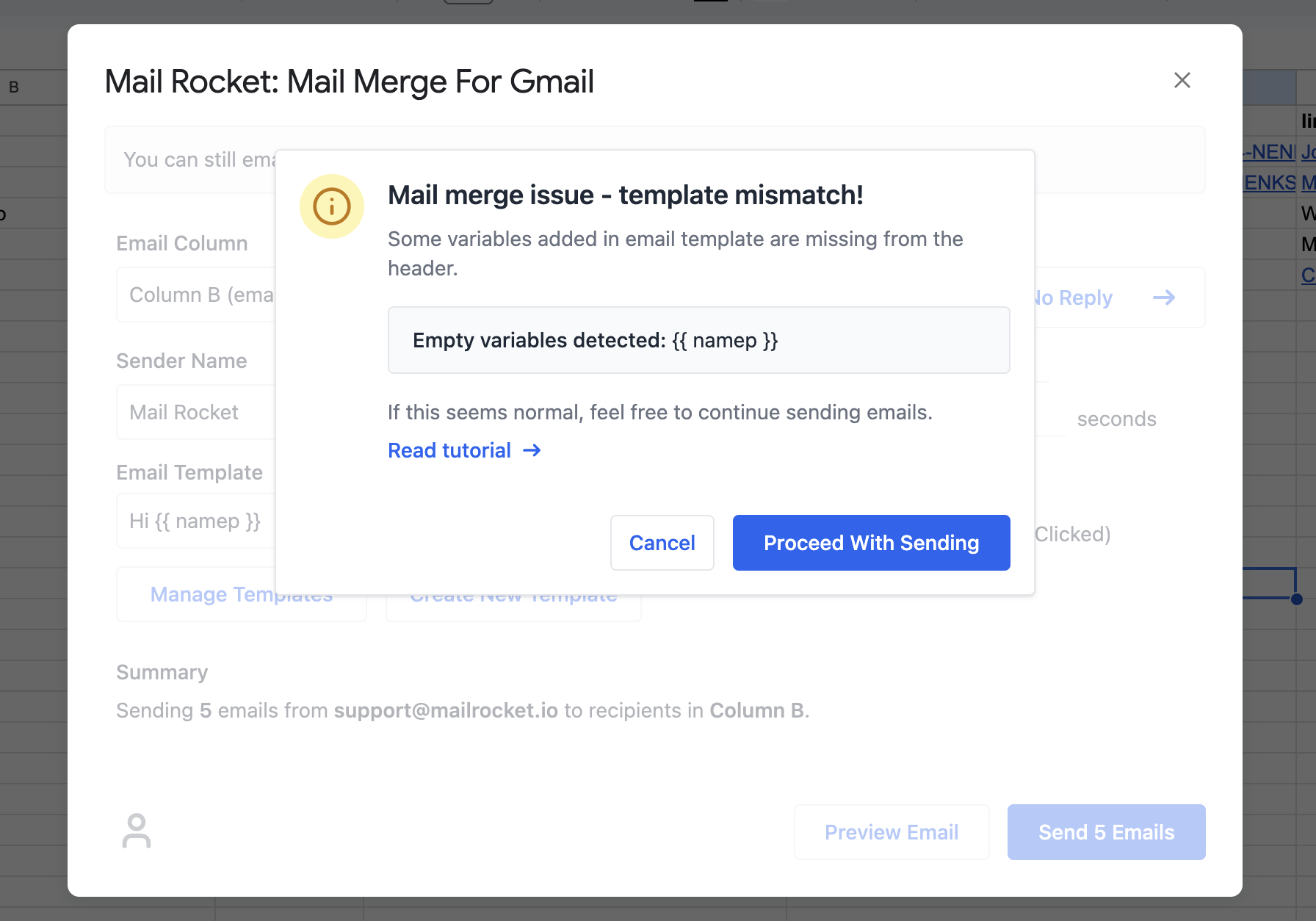
Task: Hit the Send 5 Emails button
Action: [x=1106, y=832]
